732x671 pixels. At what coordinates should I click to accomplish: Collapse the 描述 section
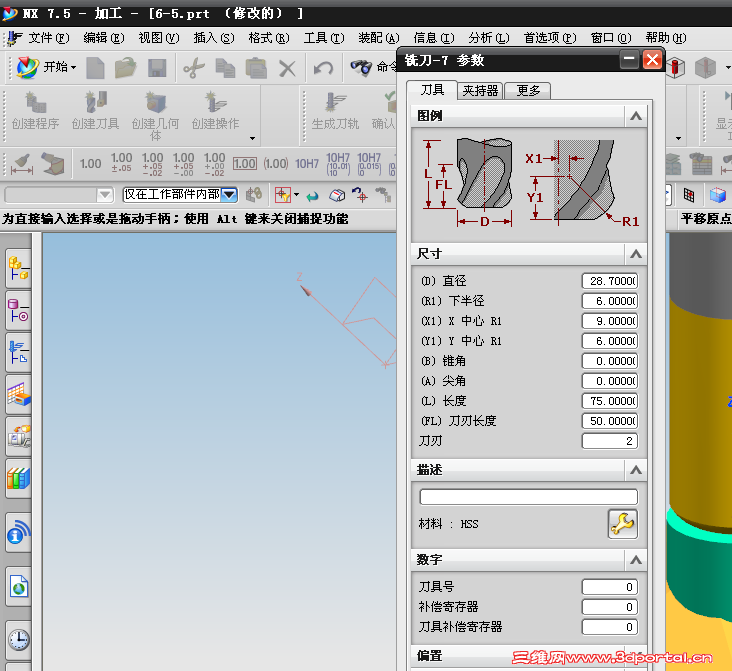click(635, 470)
